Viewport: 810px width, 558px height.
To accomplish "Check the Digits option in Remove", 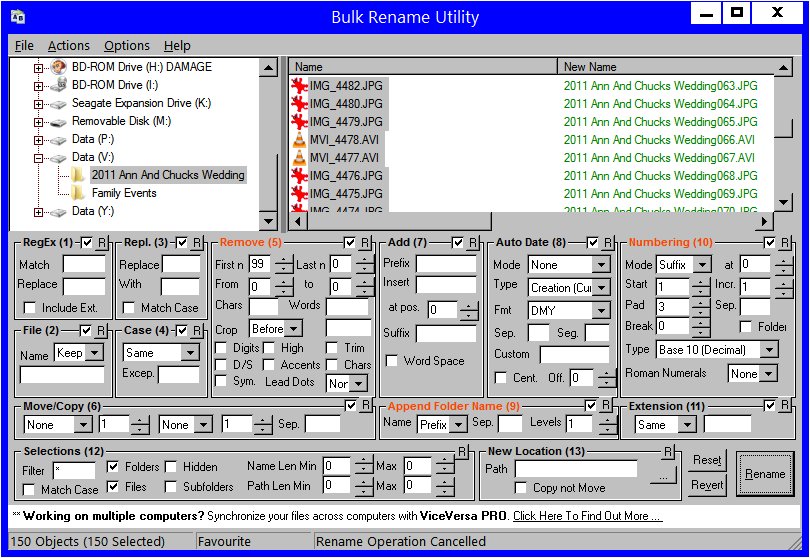I will [221, 348].
